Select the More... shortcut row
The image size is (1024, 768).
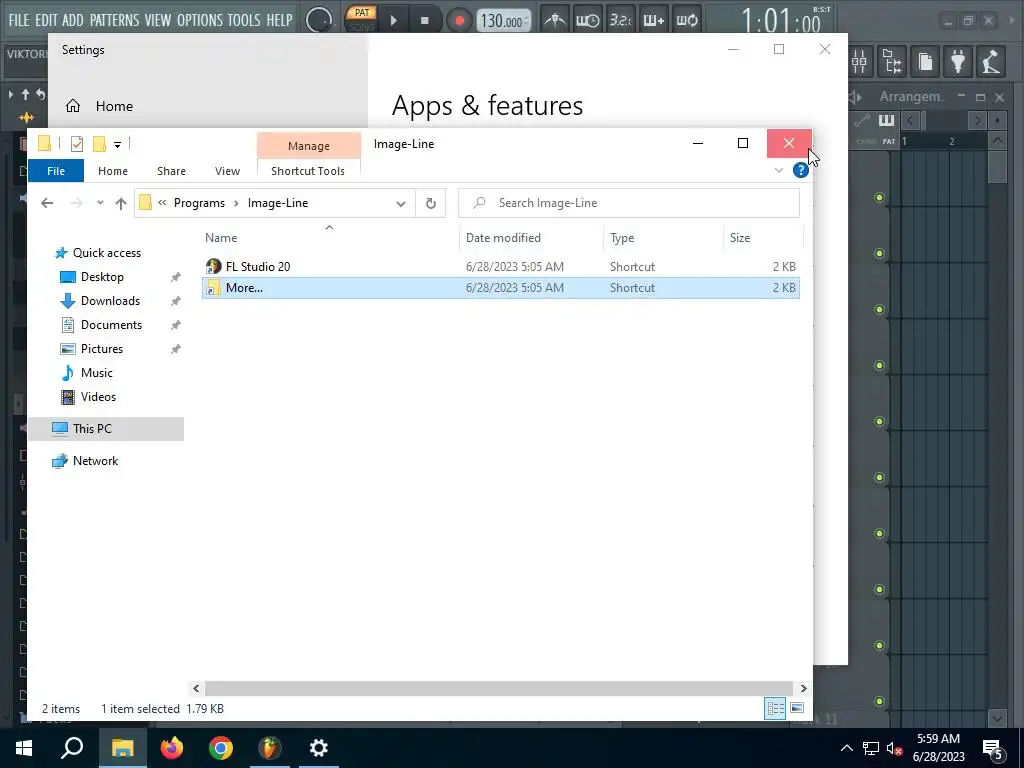[x=500, y=288]
